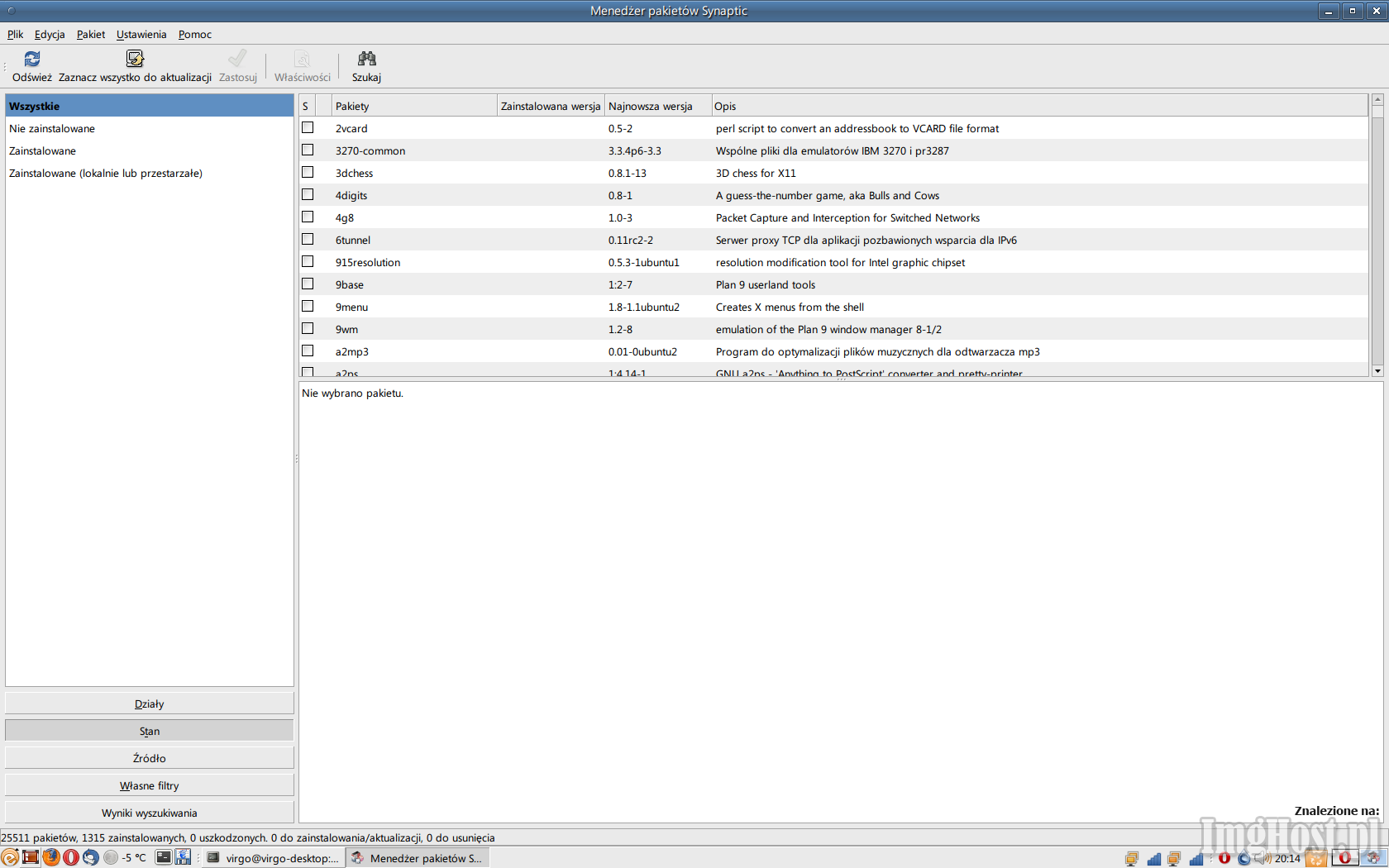Open Własne filtry button
The image size is (1389, 868).
[150, 785]
